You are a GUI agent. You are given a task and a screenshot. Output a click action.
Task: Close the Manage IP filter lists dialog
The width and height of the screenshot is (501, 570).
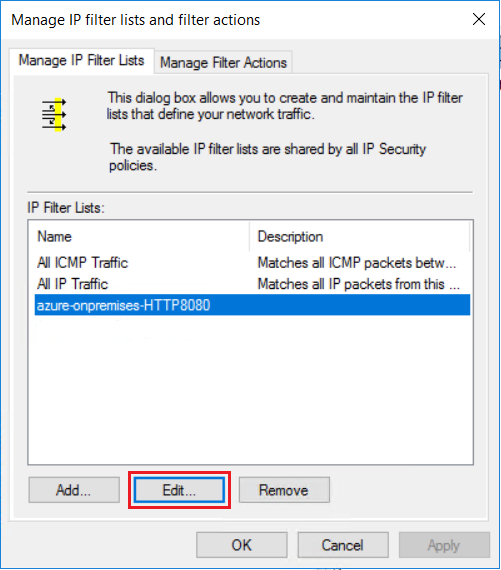(x=479, y=19)
